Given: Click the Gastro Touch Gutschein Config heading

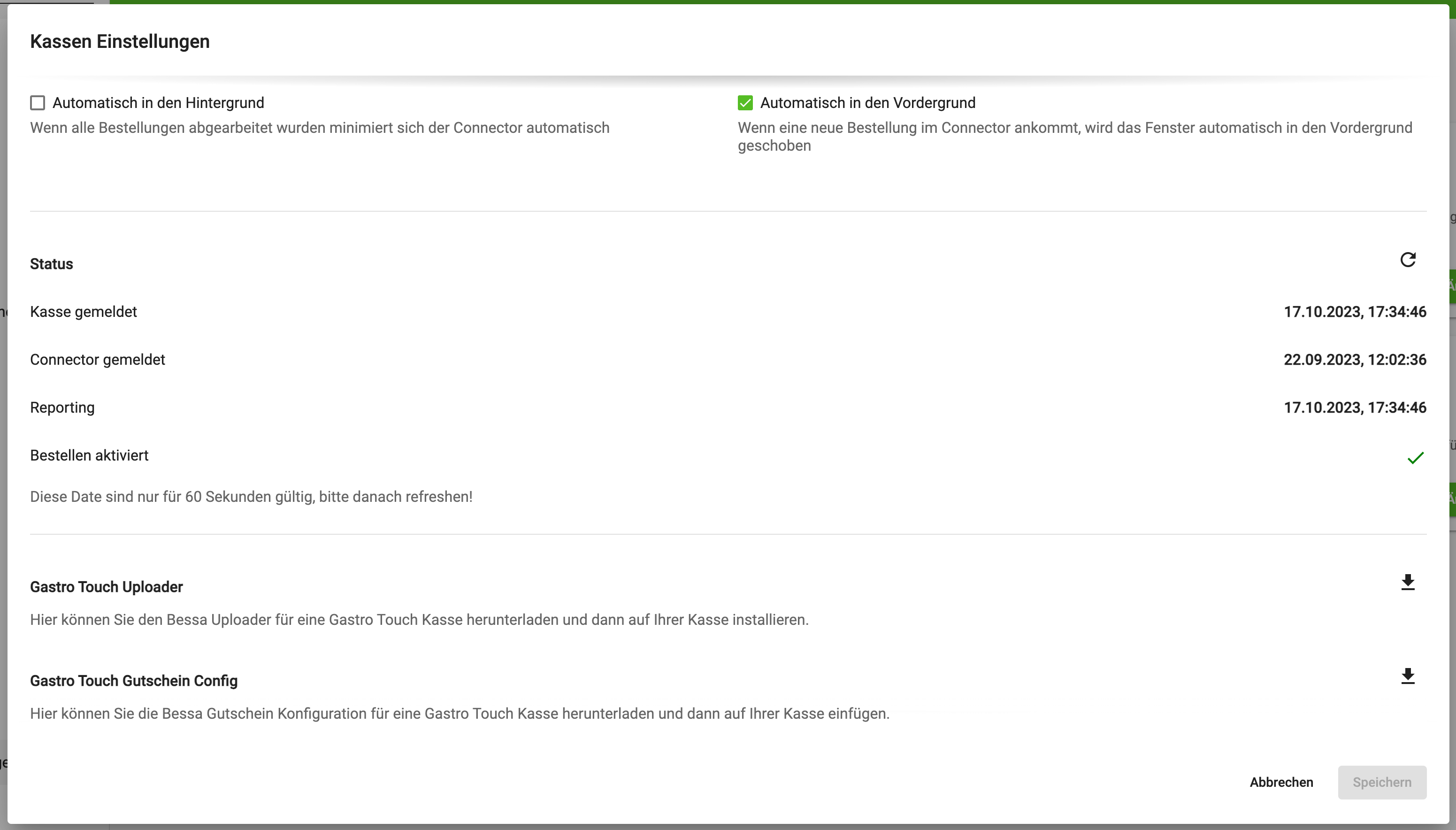Looking at the screenshot, I should (133, 681).
